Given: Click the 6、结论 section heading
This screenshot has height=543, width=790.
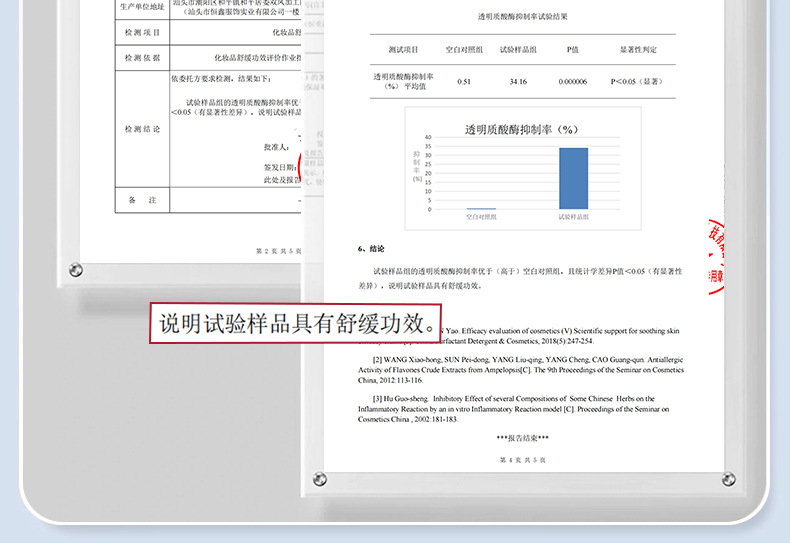Looking at the screenshot, I should [371, 249].
